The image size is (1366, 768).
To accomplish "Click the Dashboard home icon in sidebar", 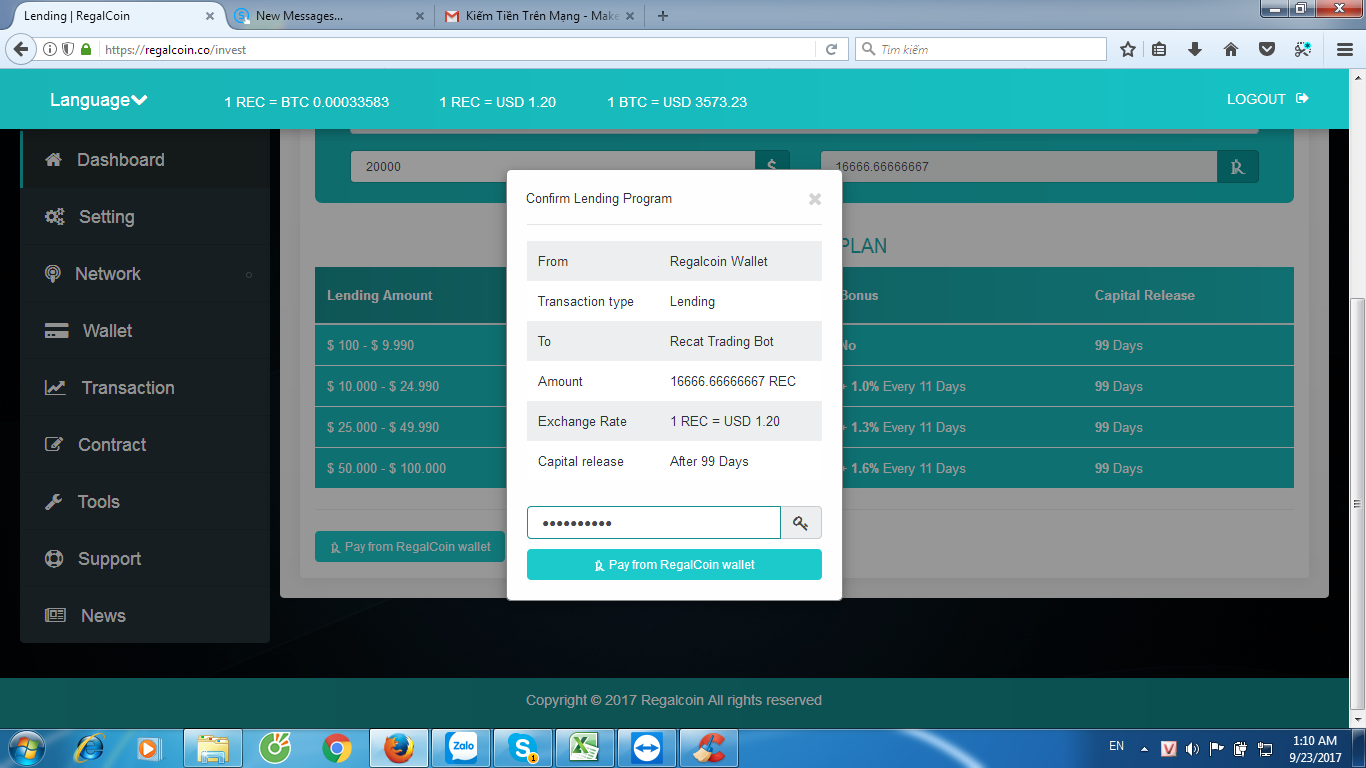I will tap(54, 160).
